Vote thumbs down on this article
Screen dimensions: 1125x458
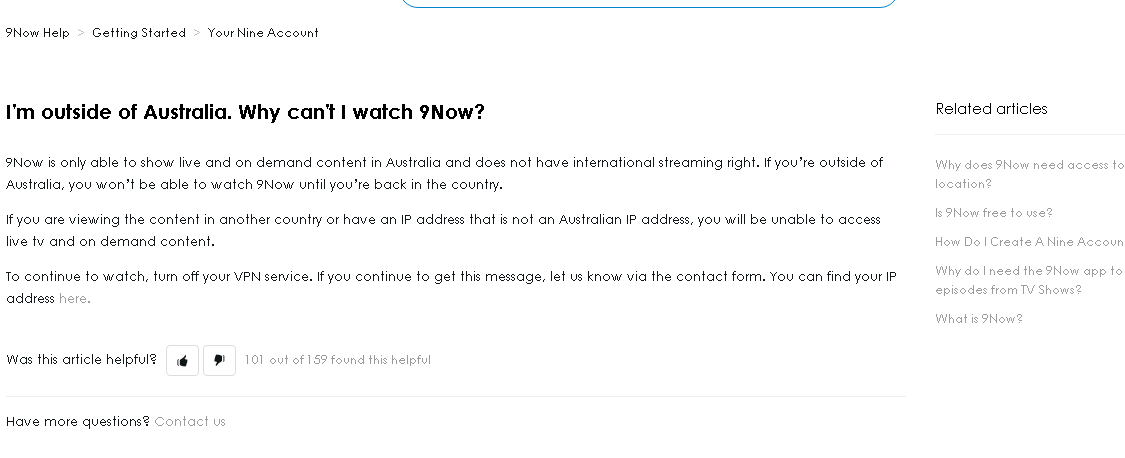[220, 360]
